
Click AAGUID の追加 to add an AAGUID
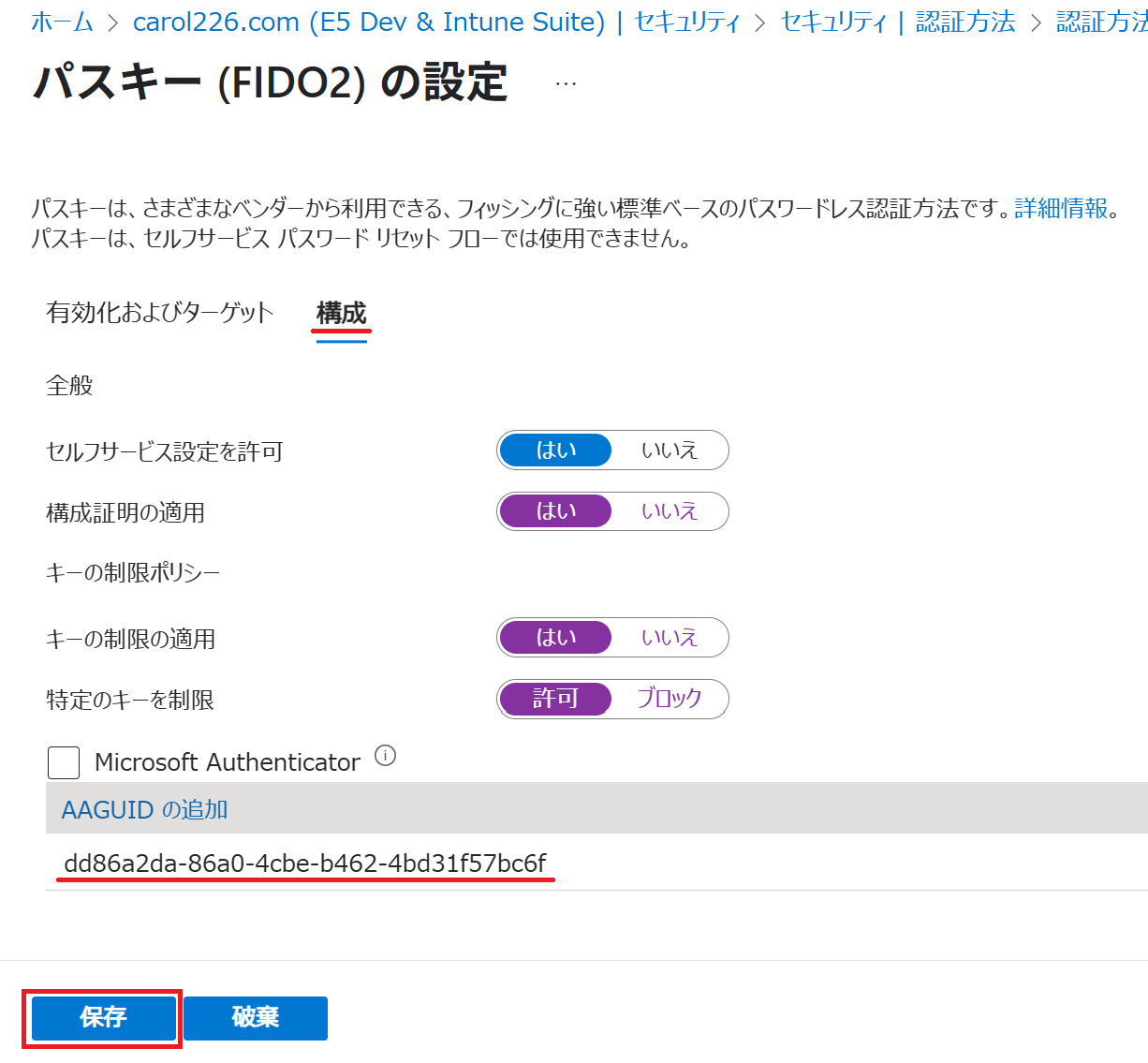click(144, 809)
